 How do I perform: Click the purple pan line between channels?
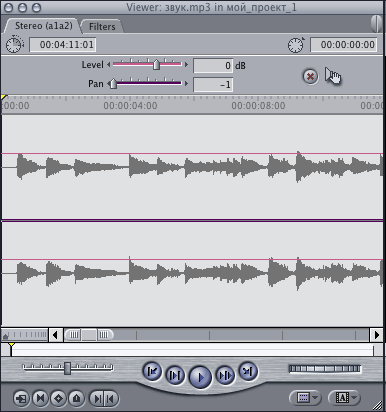click(193, 220)
